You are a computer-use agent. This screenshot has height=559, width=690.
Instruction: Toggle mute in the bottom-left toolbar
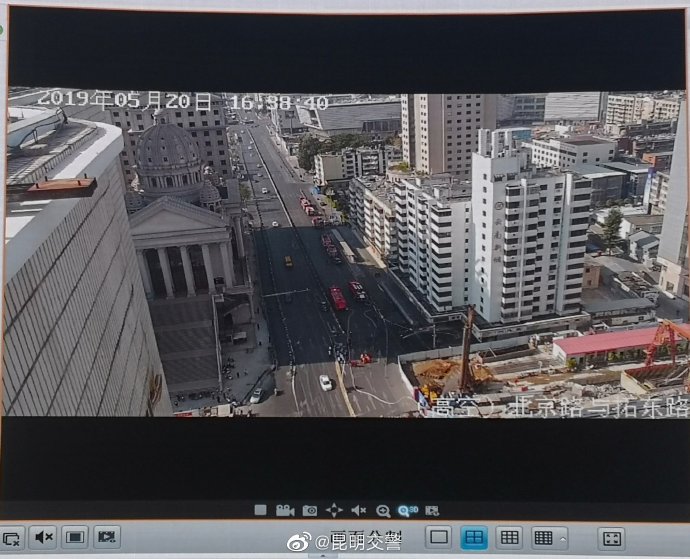click(43, 538)
